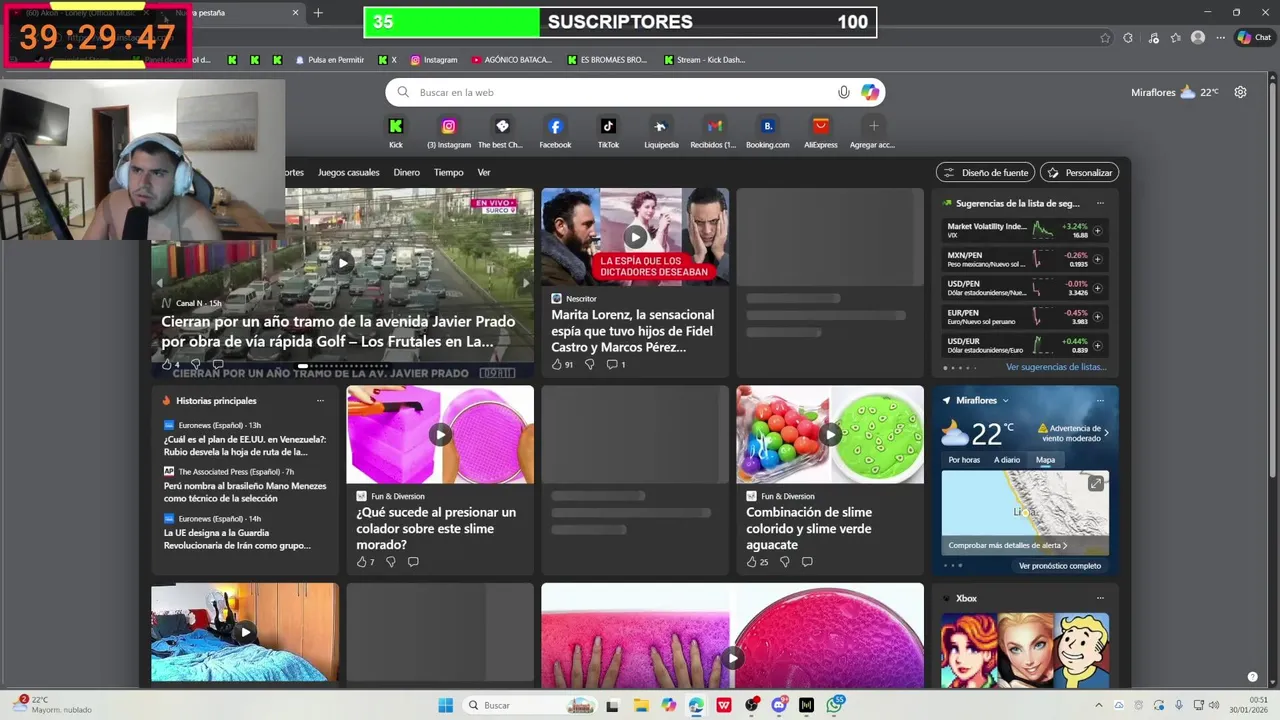Screen dimensions: 1280x720
Task: Open the Instagram bookmark in favorites bar
Action: pyautogui.click(x=433, y=60)
